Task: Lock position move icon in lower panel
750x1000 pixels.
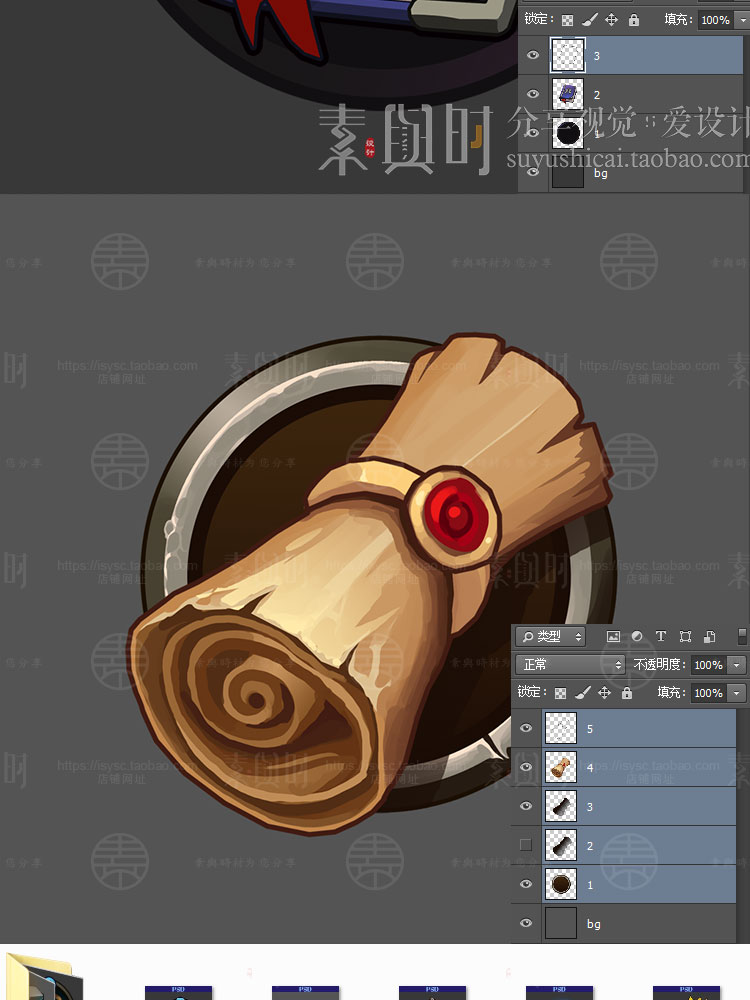Action: click(605, 693)
